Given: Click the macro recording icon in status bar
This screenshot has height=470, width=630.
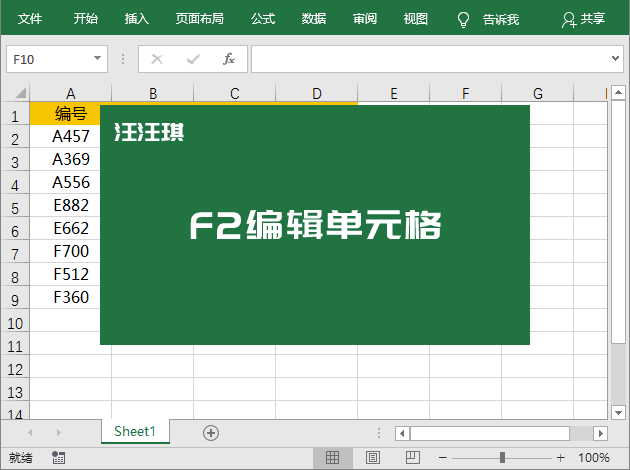Looking at the screenshot, I should 59,458.
